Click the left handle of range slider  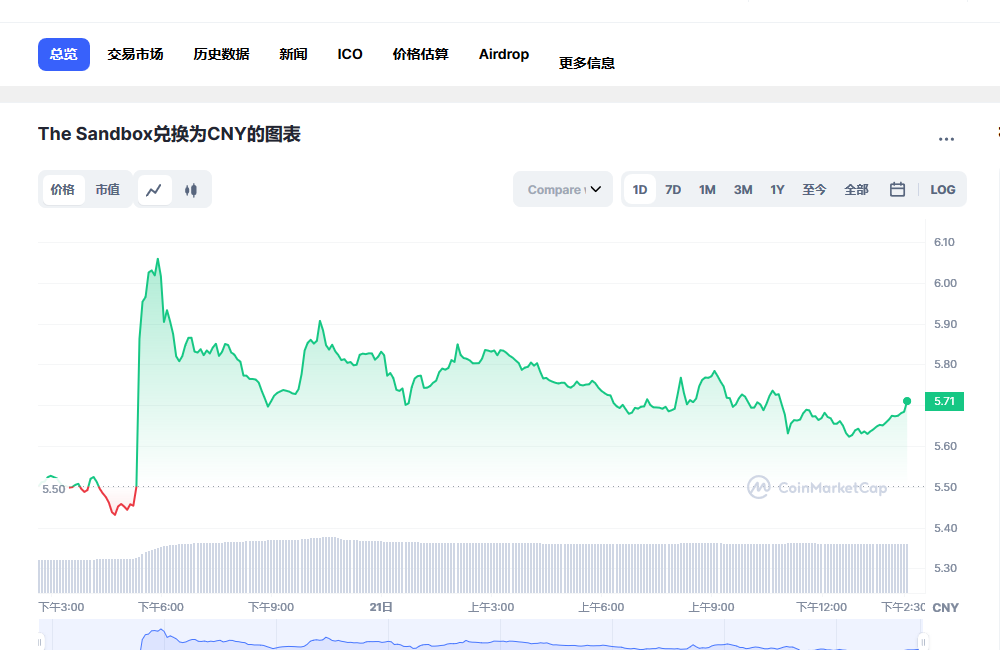(x=41, y=642)
